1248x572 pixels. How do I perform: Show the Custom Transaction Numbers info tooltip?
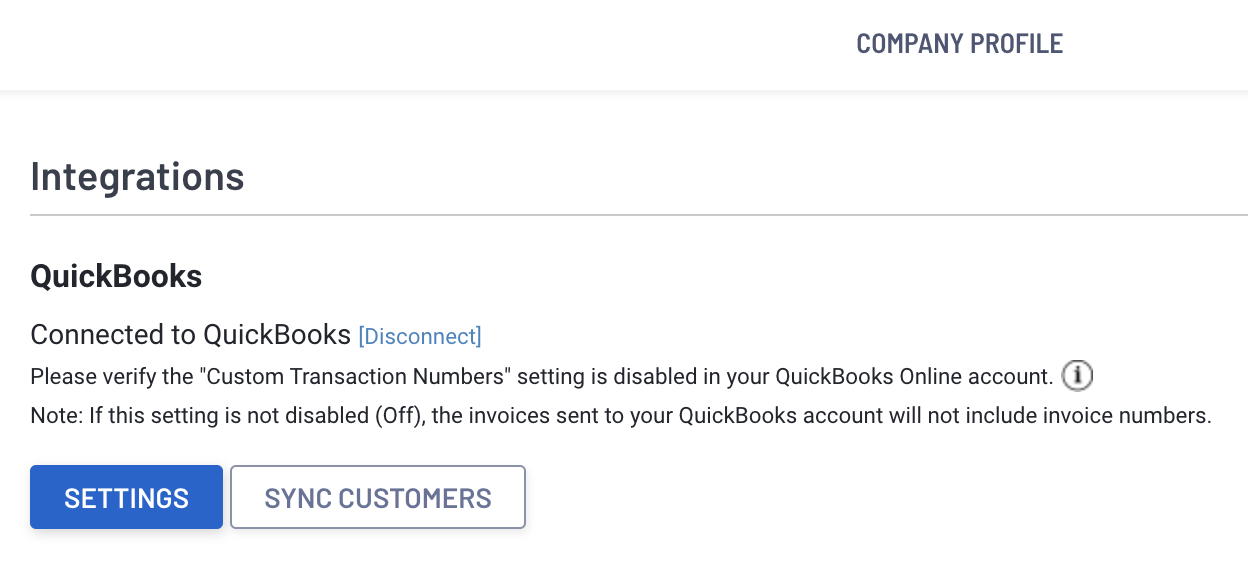click(1077, 377)
